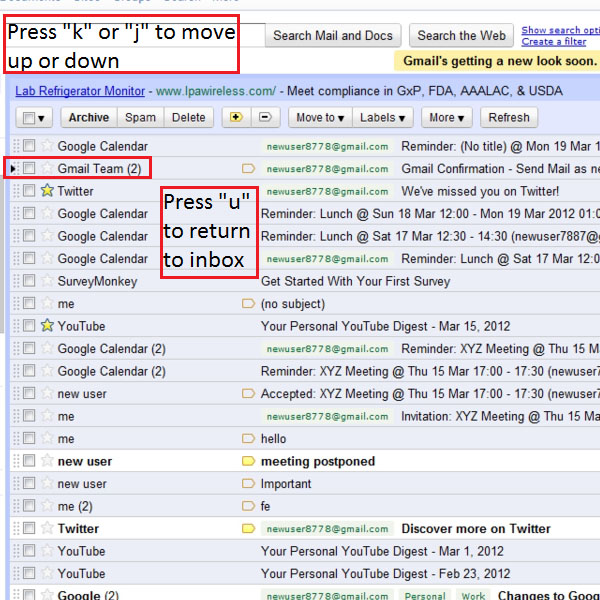The image size is (600, 600).
Task: Unstar the YouTube Digest Mar 15 email
Action: [47, 325]
